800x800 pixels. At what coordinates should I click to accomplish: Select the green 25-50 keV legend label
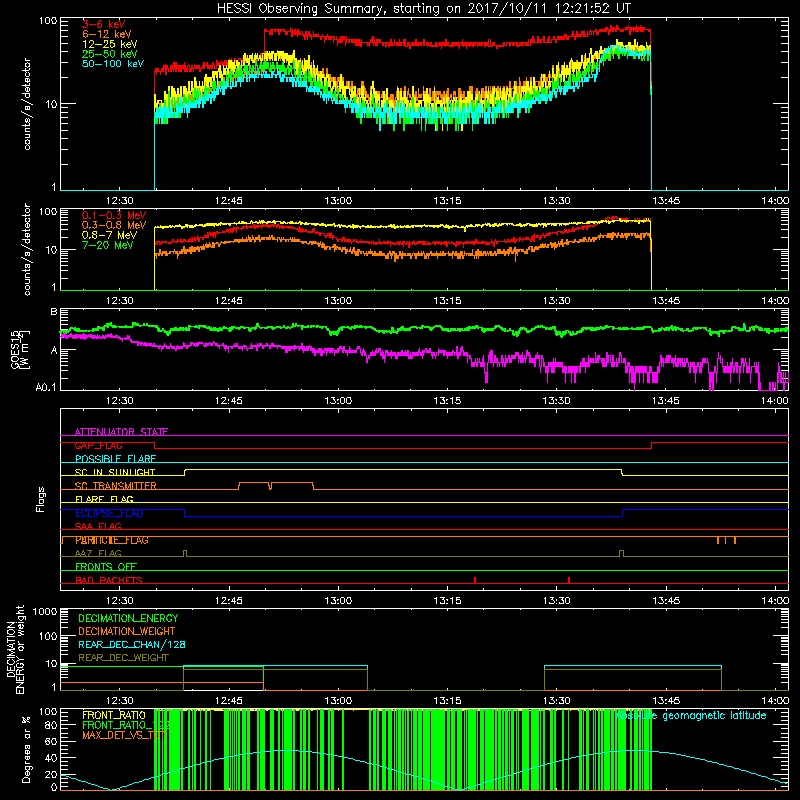[110, 54]
